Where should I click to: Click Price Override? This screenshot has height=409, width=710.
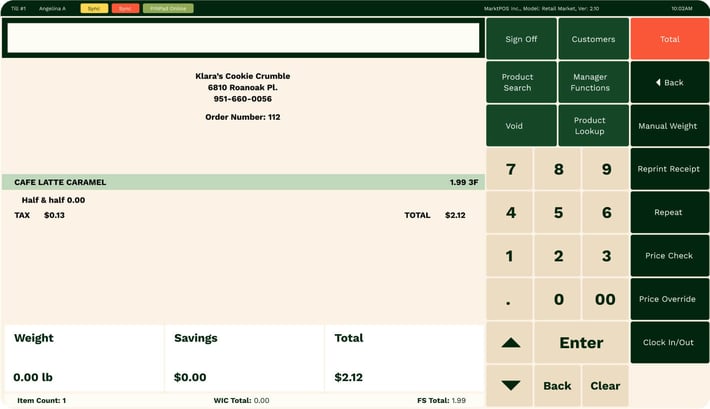point(669,299)
